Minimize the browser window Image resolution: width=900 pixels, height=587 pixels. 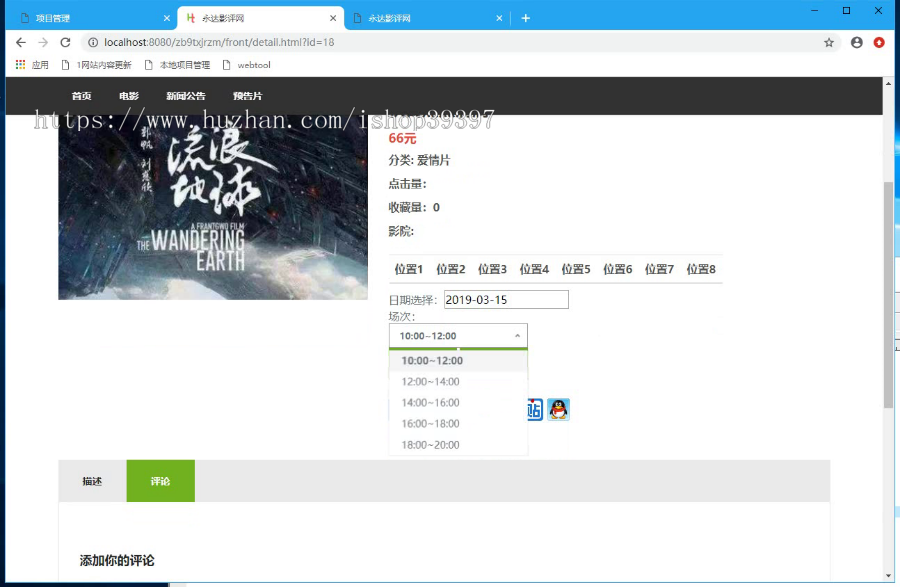click(x=814, y=10)
